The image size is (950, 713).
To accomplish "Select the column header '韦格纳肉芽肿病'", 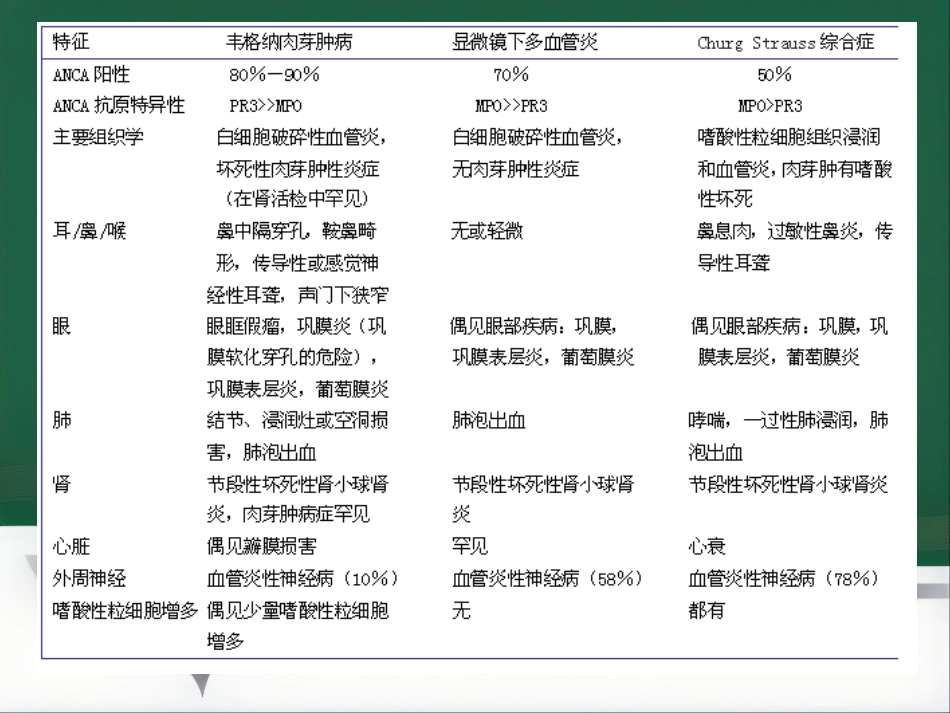I will pos(289,42).
